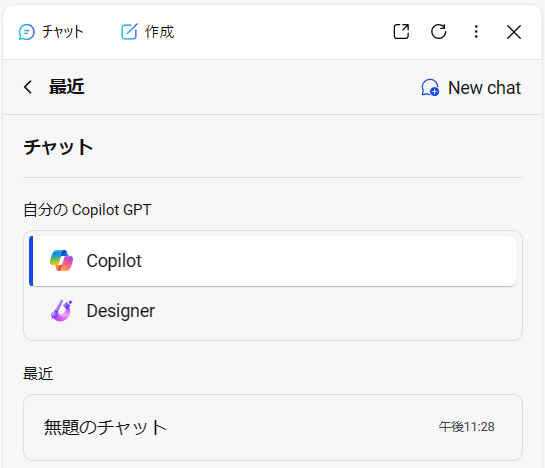545x468 pixels.
Task: Click the Designer purple brush icon
Action: click(62, 310)
